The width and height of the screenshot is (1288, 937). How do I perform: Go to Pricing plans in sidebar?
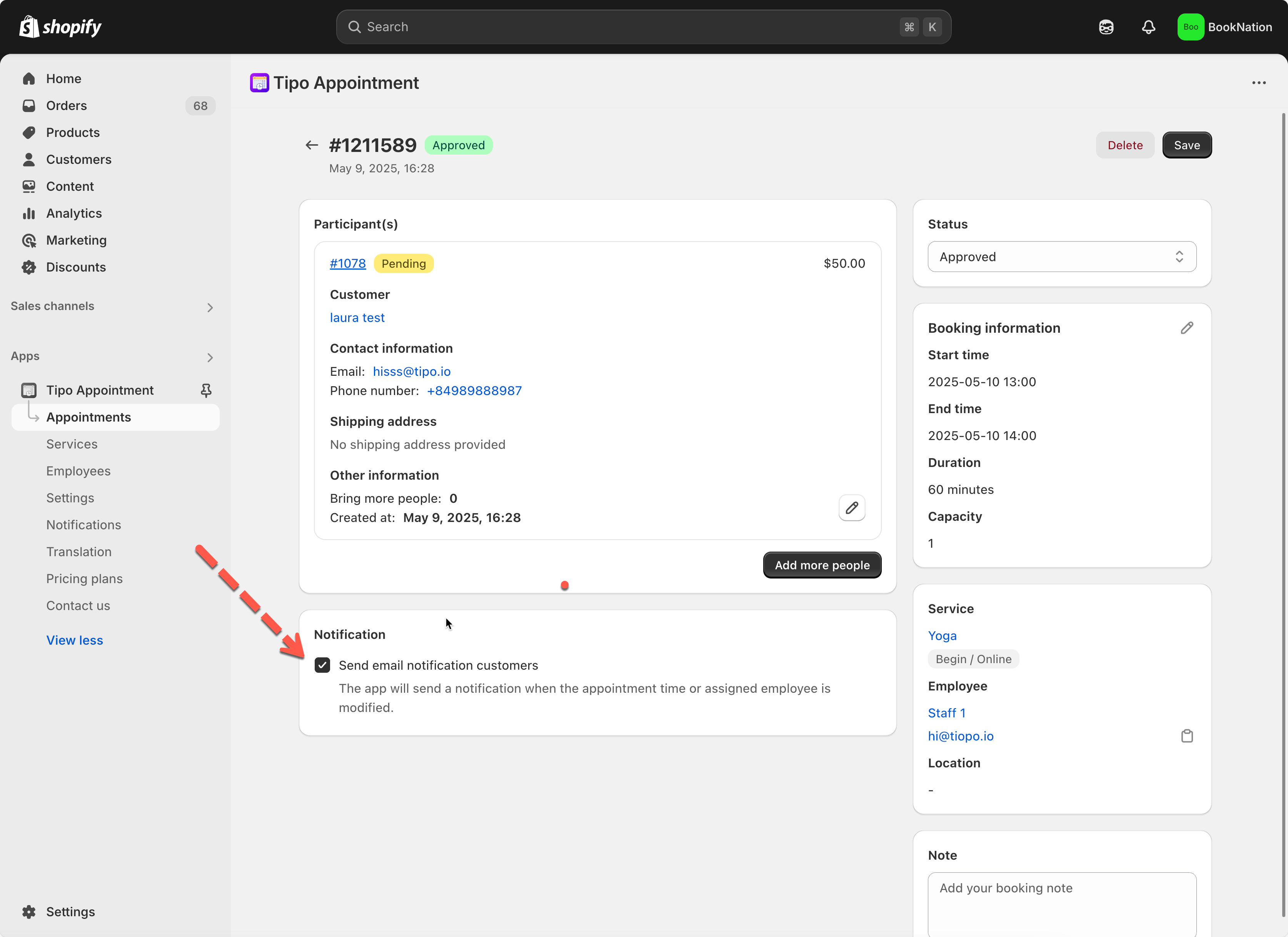coord(84,578)
